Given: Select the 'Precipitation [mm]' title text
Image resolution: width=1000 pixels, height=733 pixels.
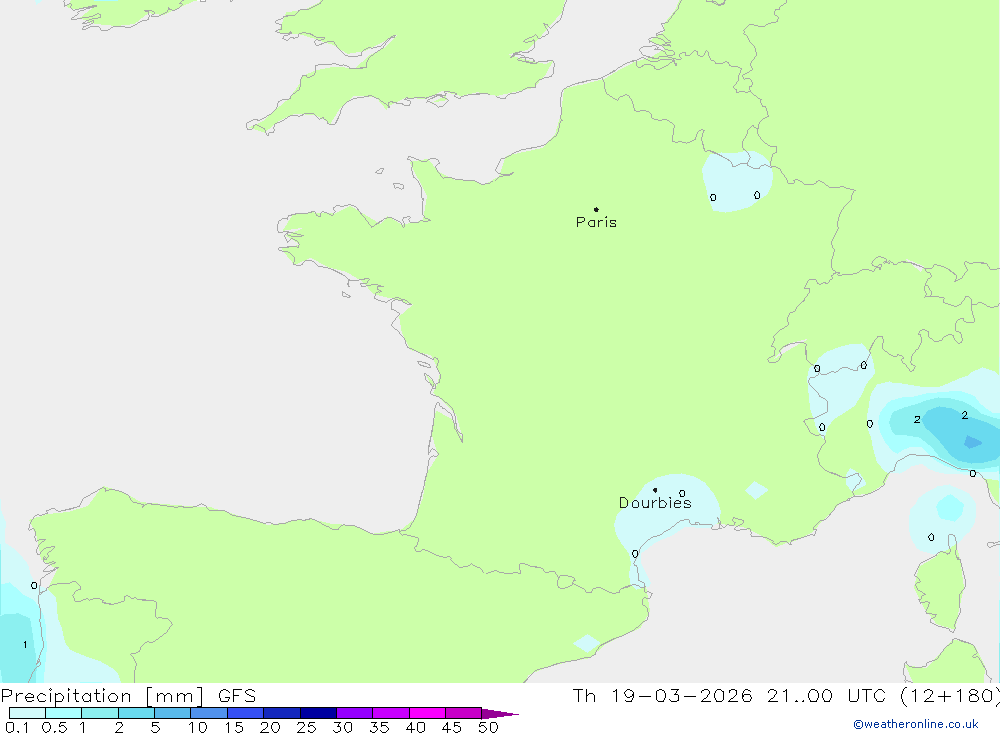Looking at the screenshot, I should [102, 695].
